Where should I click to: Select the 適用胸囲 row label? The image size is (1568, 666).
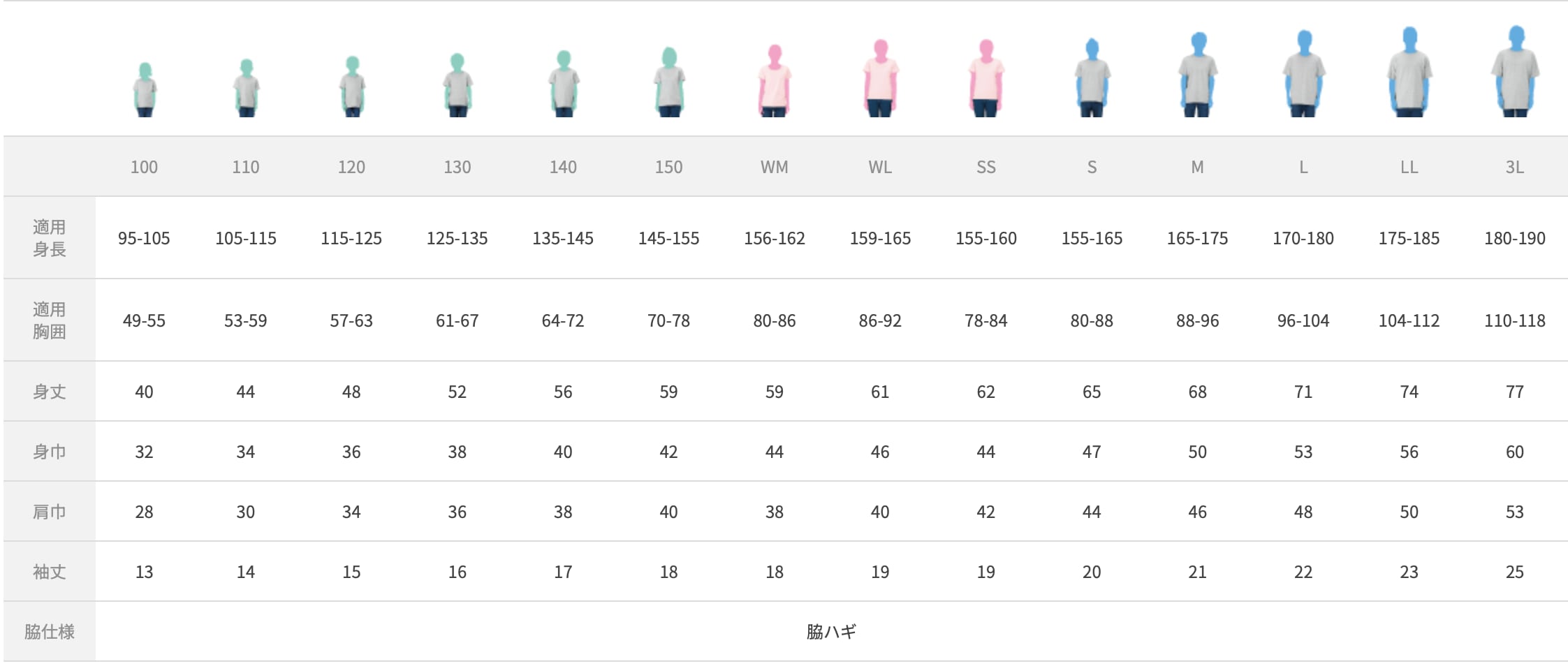[x=49, y=320]
